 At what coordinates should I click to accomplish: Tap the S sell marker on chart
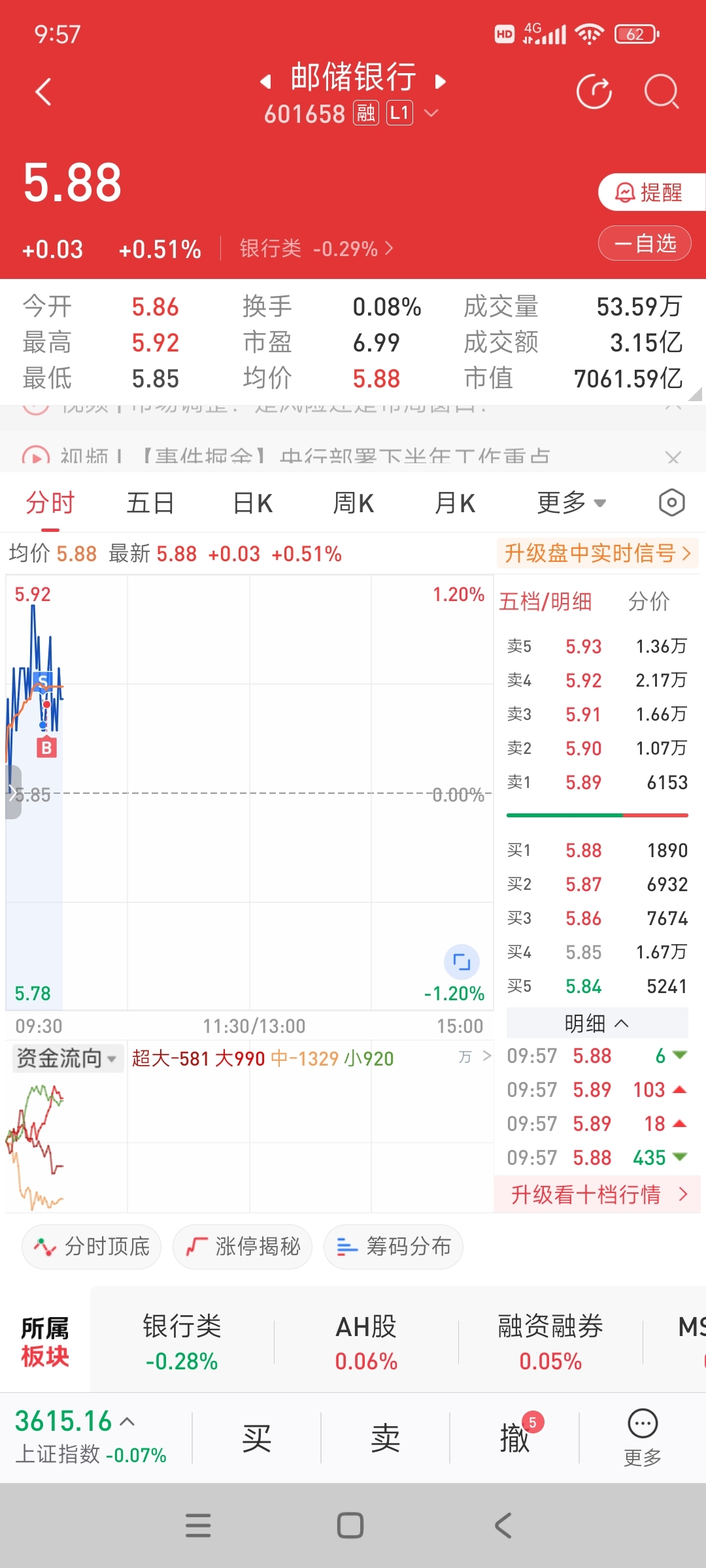[42, 681]
